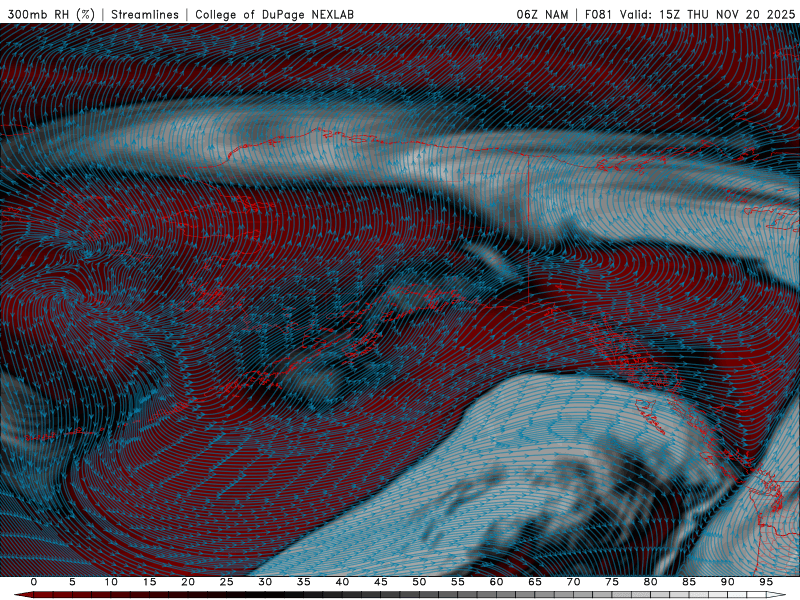
Task: Click the colorbar label "85"
Action: tap(689, 582)
